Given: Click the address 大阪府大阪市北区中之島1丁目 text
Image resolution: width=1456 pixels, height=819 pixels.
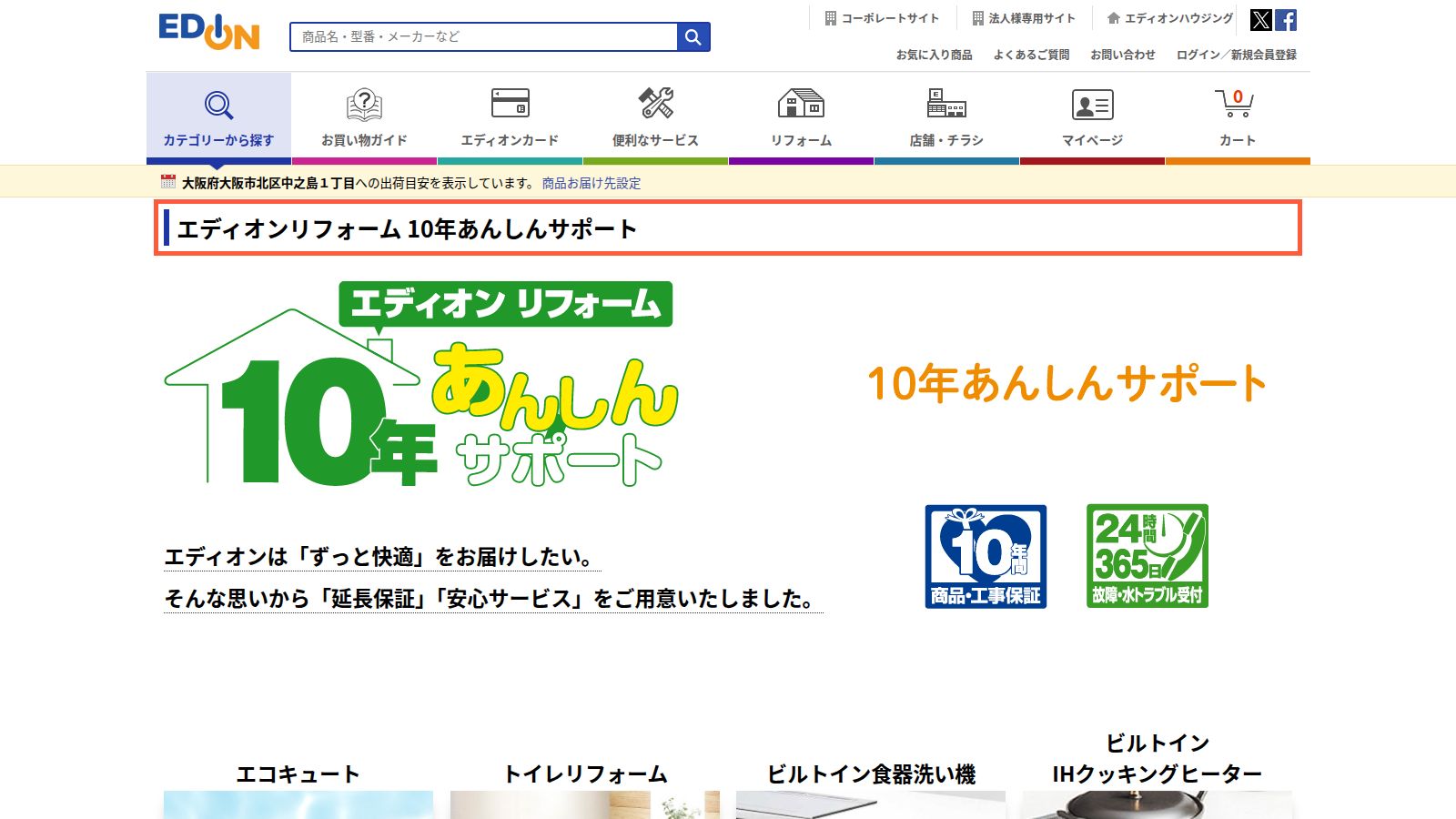Looking at the screenshot, I should pos(268,183).
